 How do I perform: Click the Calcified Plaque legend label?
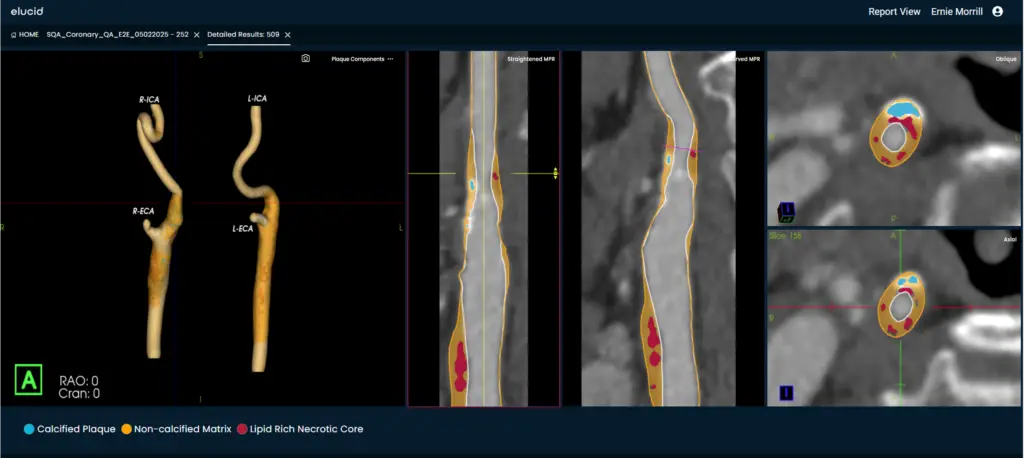(76, 429)
